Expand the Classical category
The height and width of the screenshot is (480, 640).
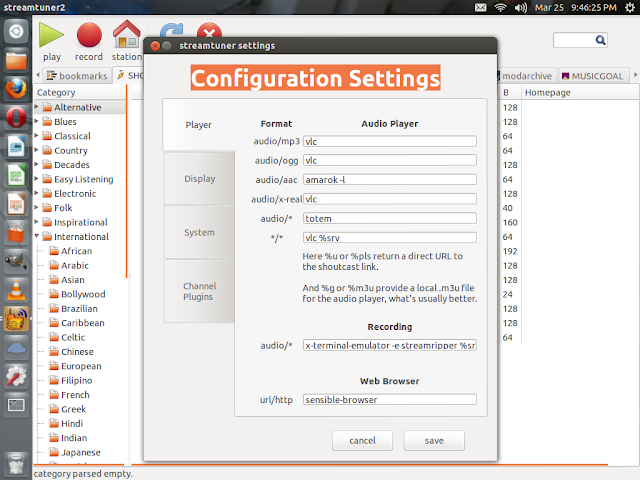(36, 135)
